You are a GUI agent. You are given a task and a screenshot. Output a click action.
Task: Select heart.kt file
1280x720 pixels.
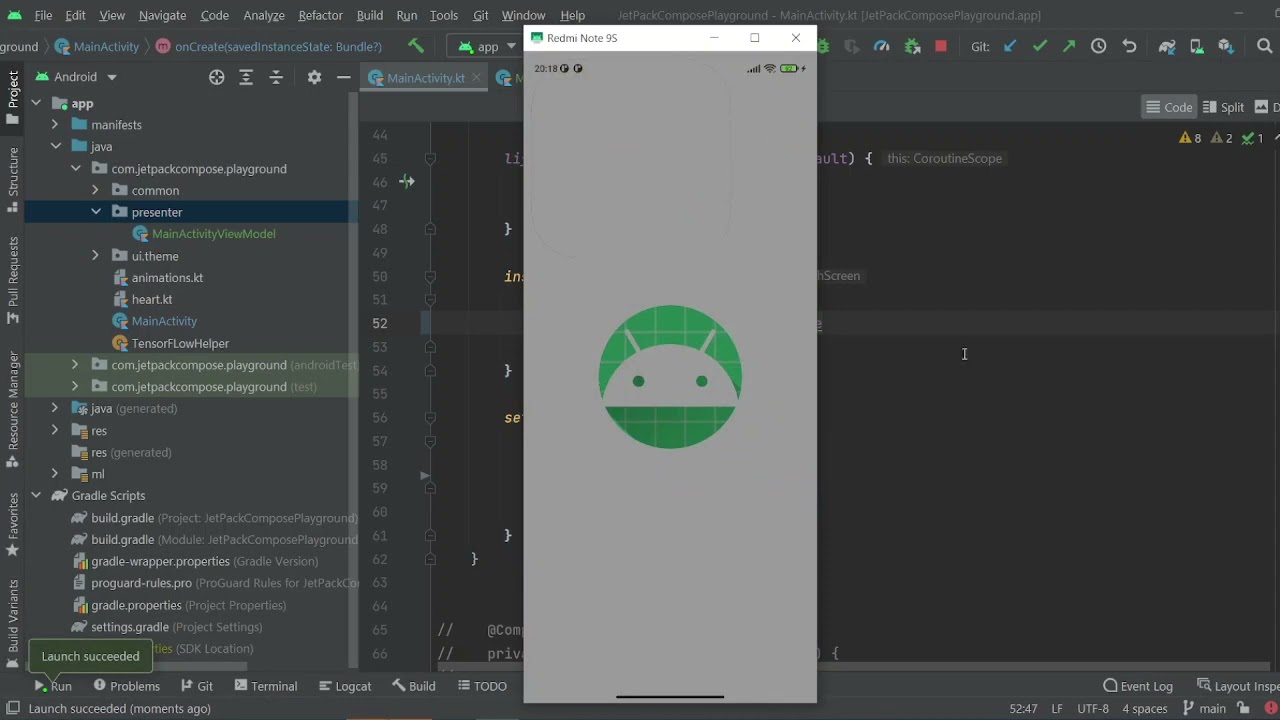[151, 299]
